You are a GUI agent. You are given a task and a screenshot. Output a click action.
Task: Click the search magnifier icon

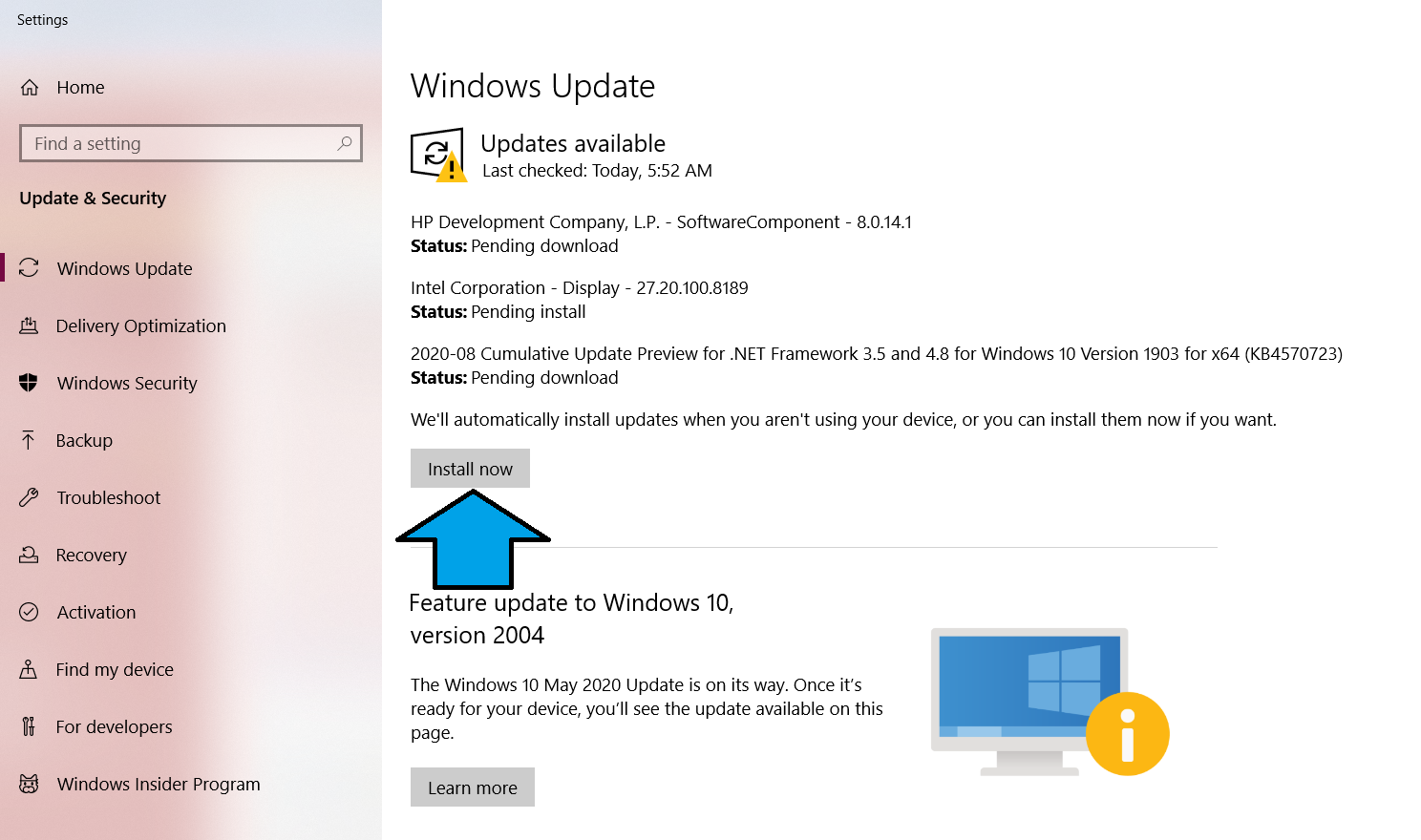point(345,143)
